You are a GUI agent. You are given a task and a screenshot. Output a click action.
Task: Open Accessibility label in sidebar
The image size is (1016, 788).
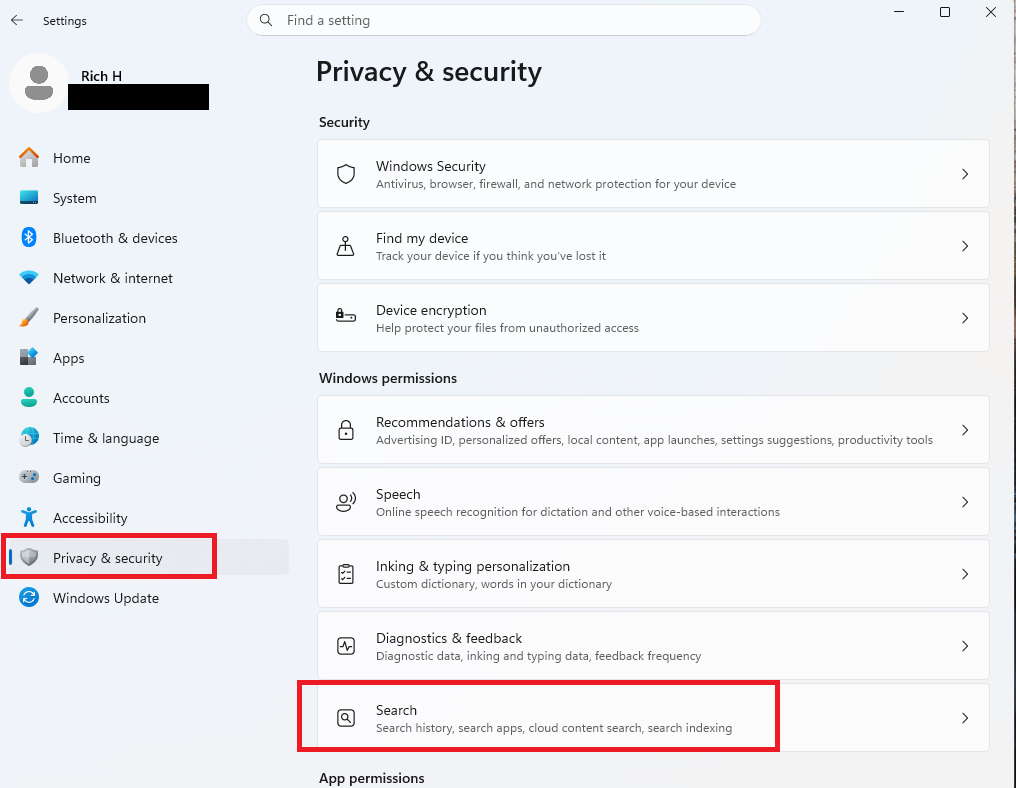tap(90, 518)
